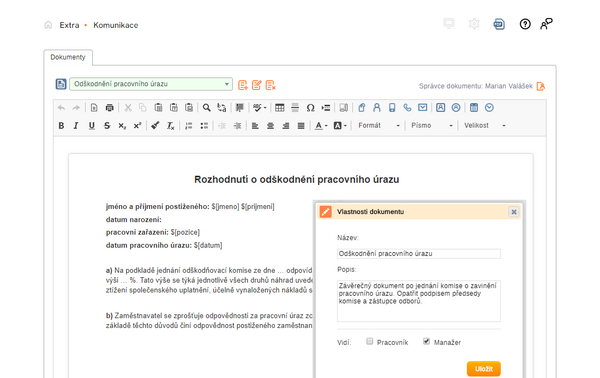Align text to the left
Screen dimensions: 600x378
pos(255,125)
